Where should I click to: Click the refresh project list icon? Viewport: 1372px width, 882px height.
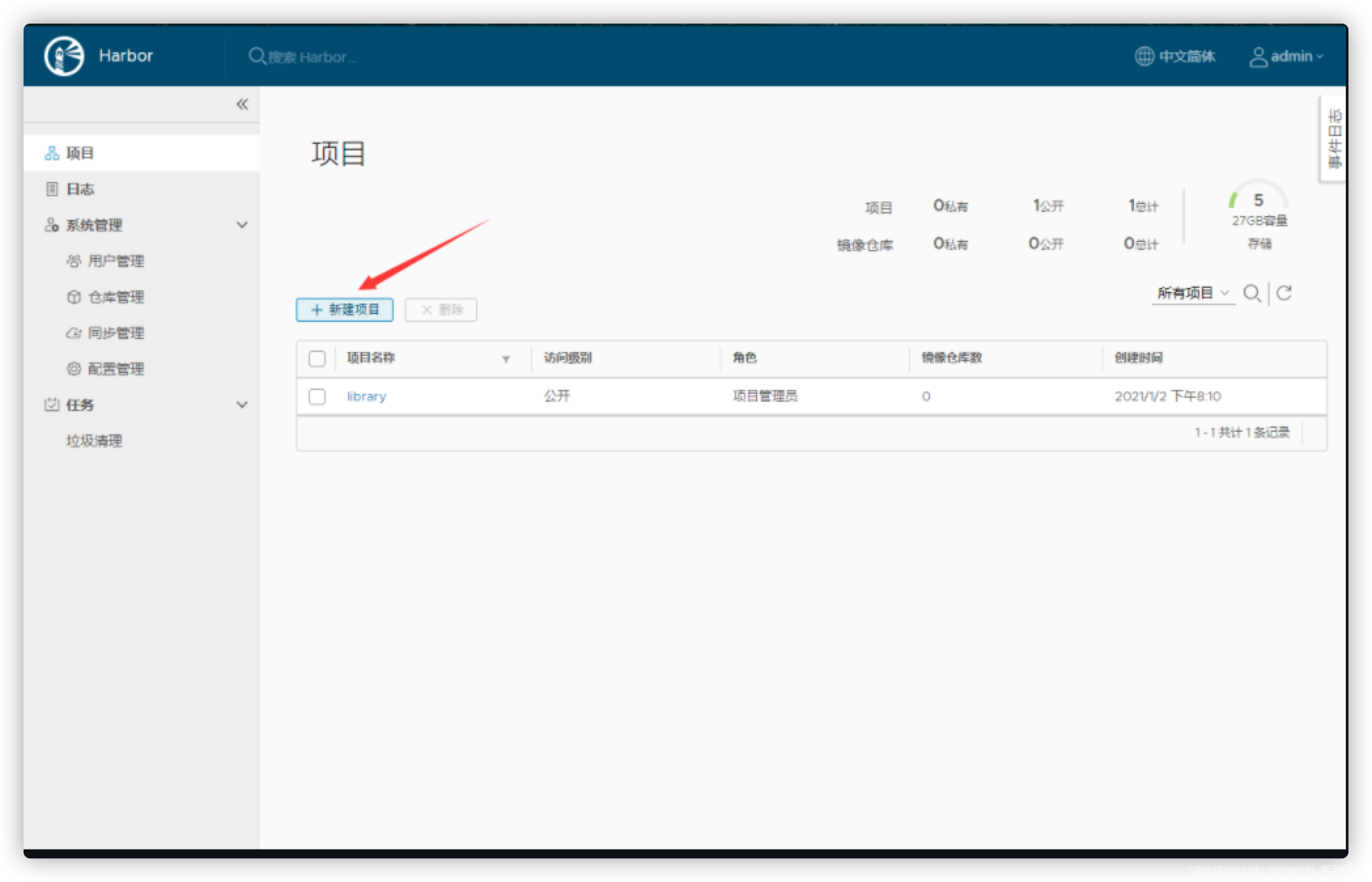(1284, 293)
